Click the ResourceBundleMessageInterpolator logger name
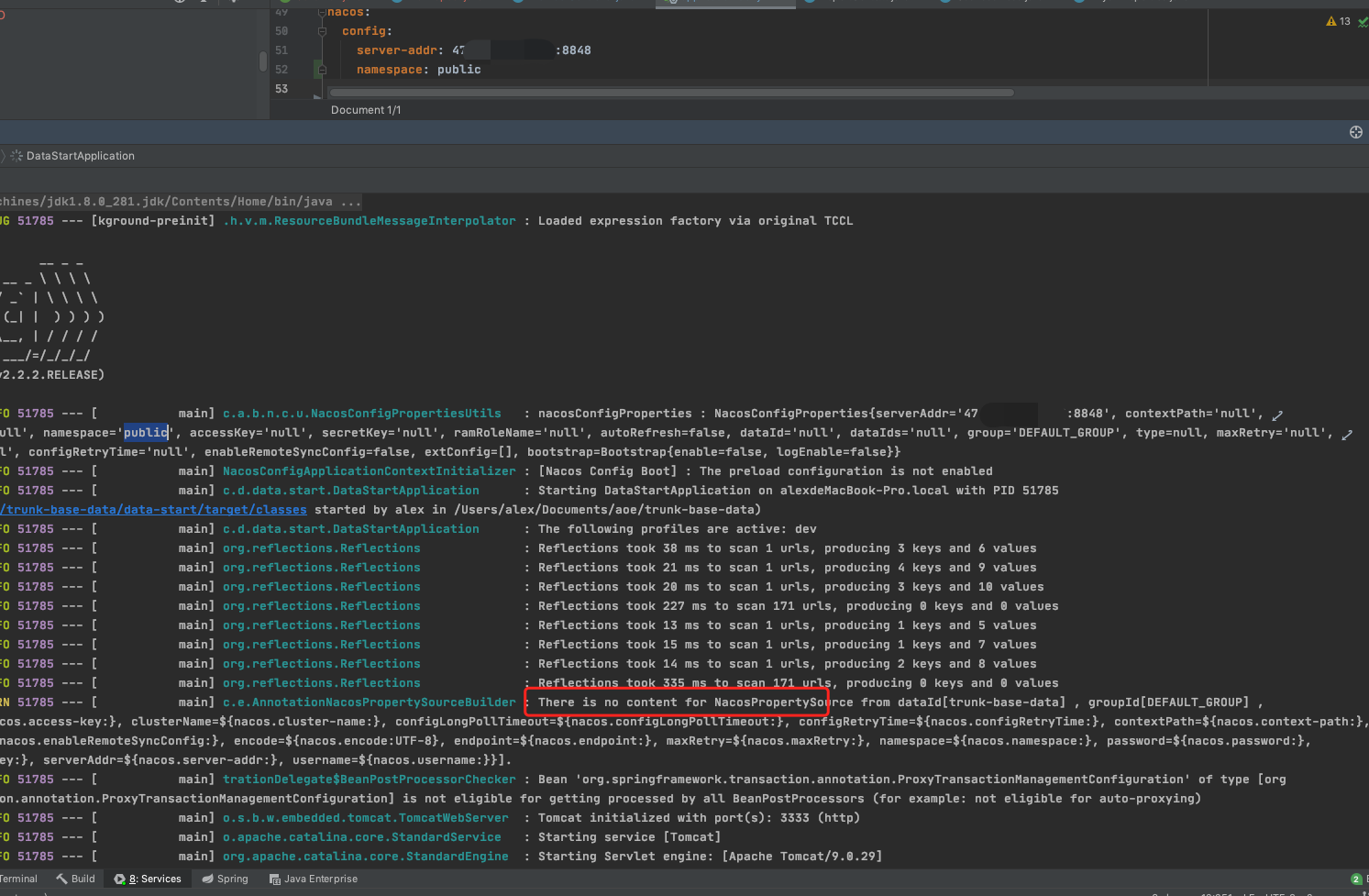Screen dimensions: 1369x896 (370, 221)
